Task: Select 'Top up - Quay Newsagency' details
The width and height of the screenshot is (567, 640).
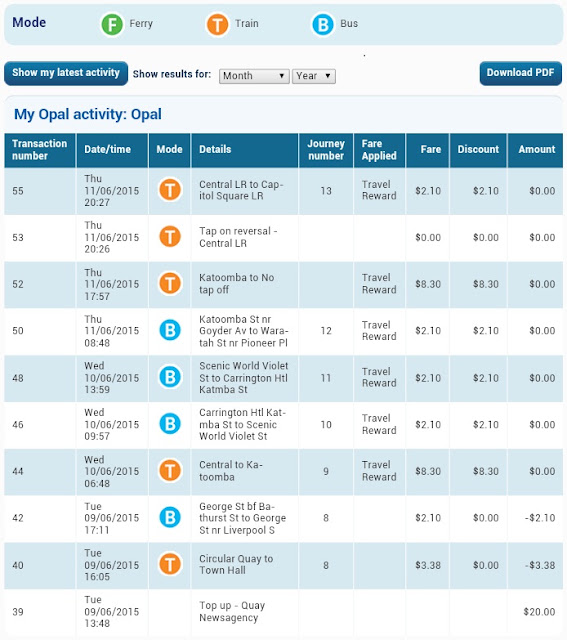Action: pos(232,611)
